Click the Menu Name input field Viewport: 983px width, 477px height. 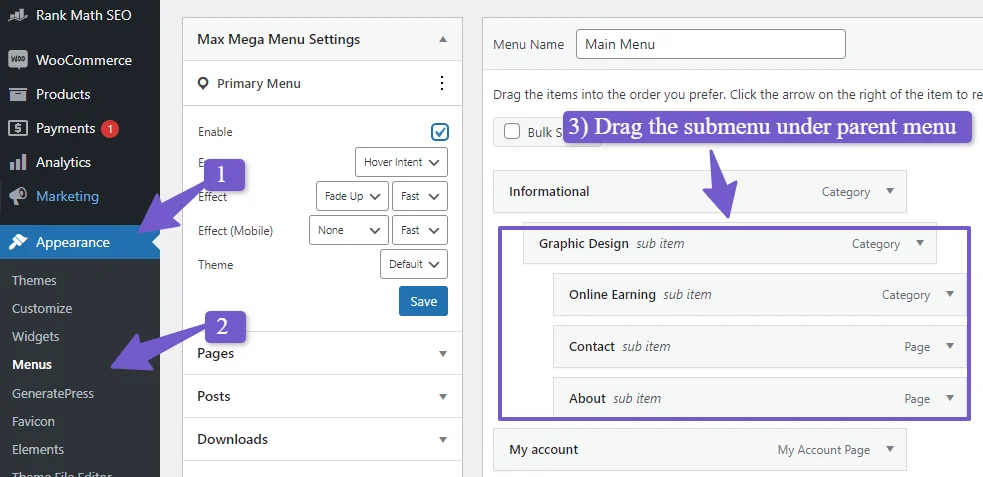tap(710, 45)
